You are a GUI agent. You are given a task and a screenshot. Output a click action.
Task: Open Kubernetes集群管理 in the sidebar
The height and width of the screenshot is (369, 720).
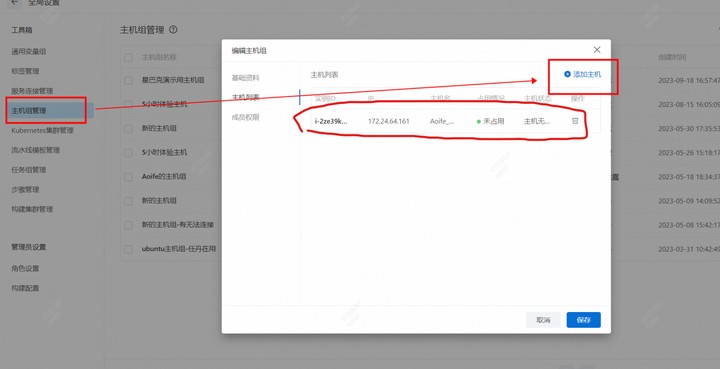click(x=42, y=130)
